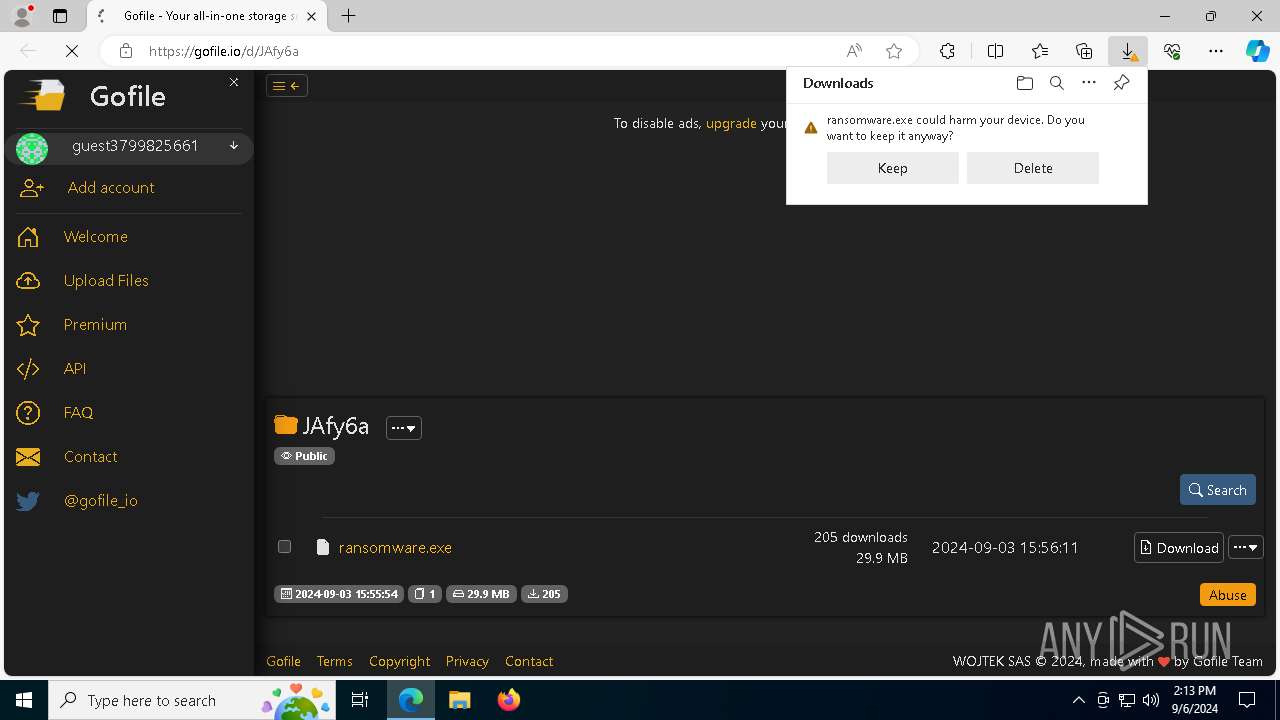This screenshot has height=720, width=1280.
Task: Open @gofile_io Twitter link
Action: [101, 500]
